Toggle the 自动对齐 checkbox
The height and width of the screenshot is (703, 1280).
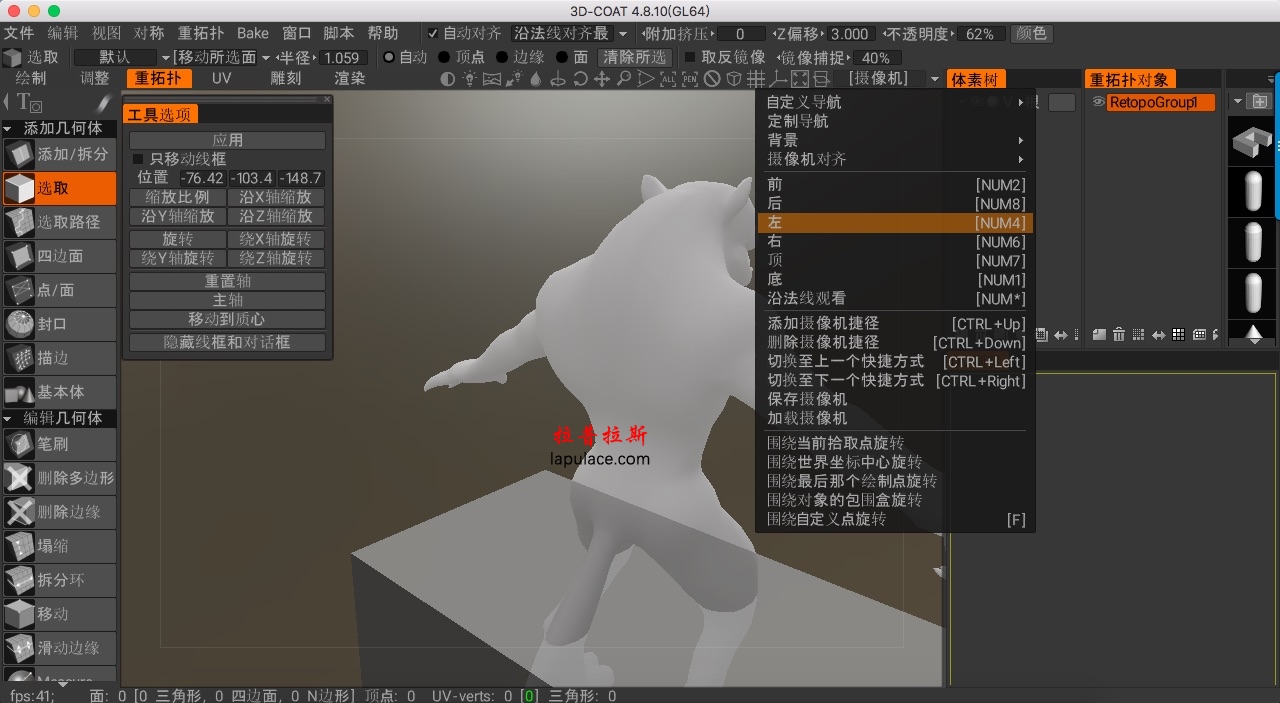coord(433,33)
